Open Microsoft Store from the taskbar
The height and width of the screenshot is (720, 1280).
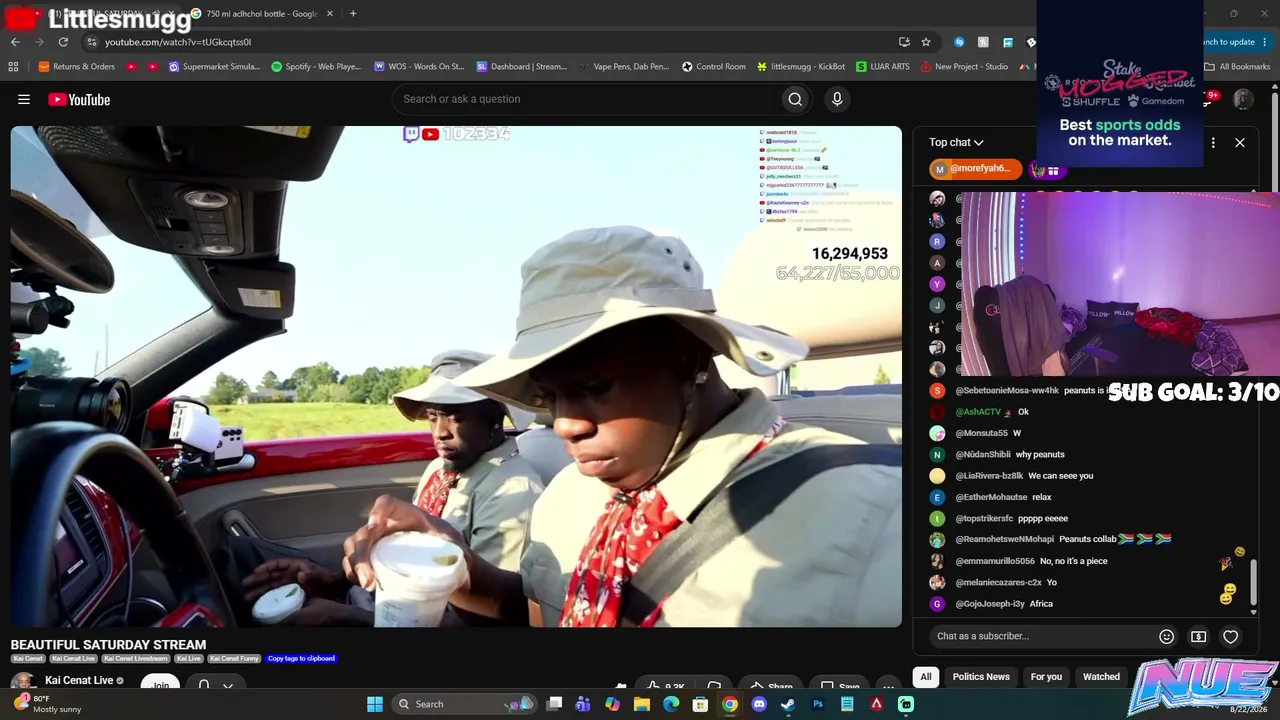click(700, 704)
